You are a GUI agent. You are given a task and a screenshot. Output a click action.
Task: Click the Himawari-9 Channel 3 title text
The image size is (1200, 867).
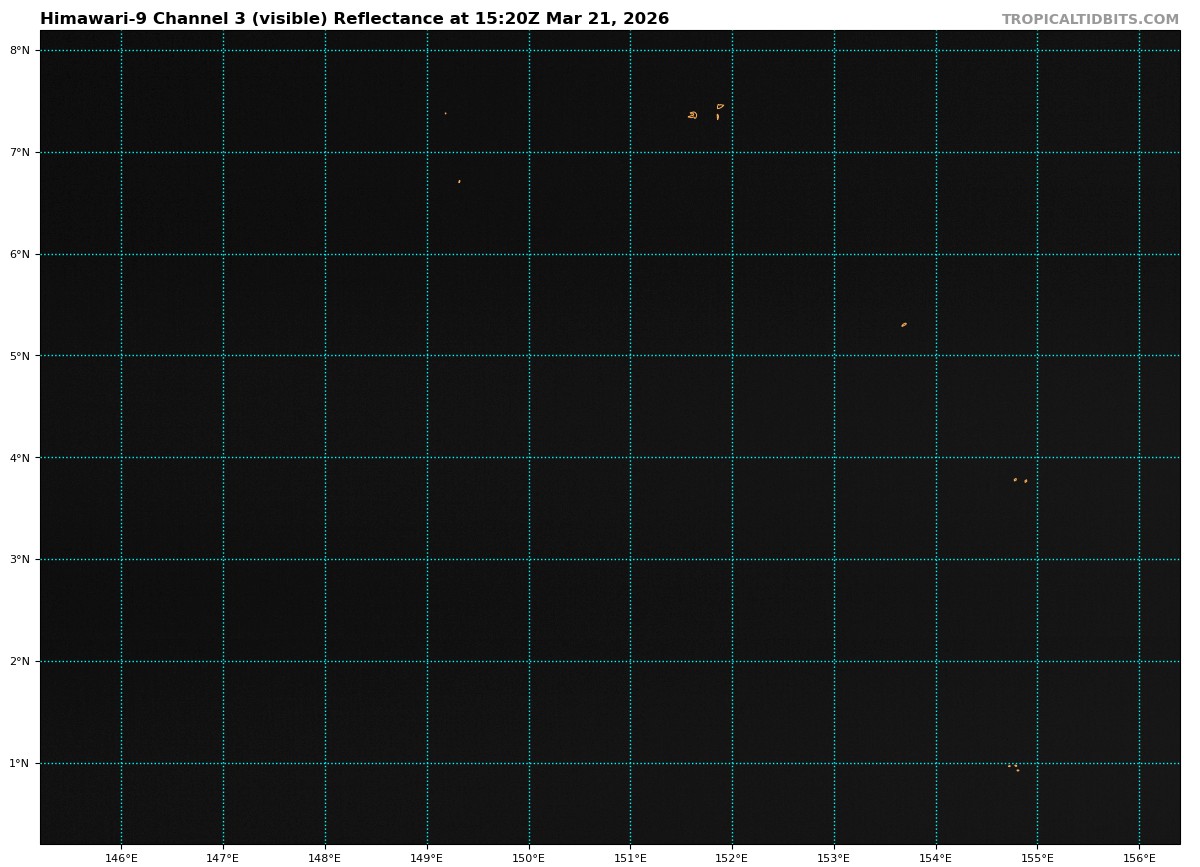pyautogui.click(x=354, y=19)
